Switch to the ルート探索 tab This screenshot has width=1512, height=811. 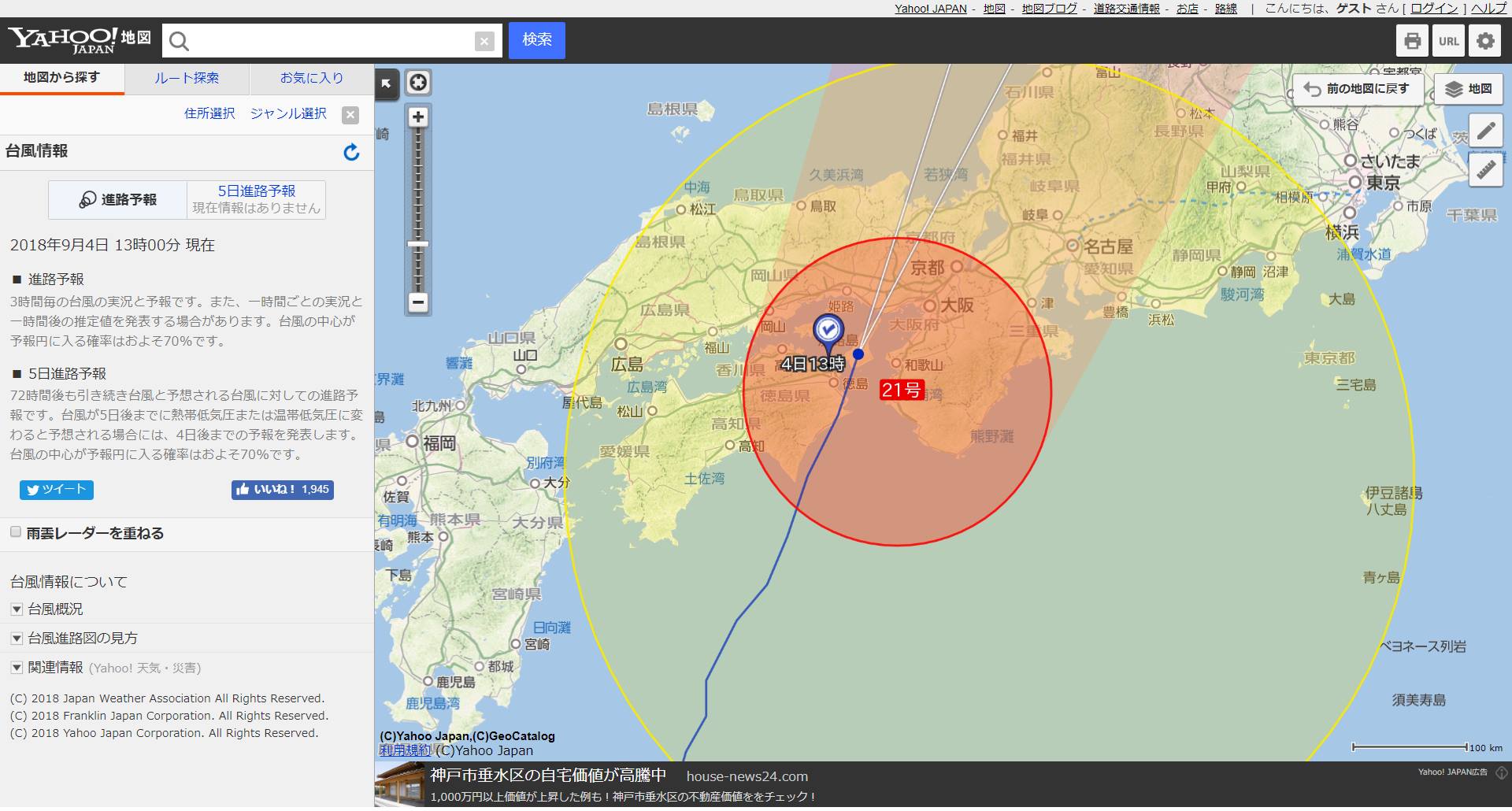(x=187, y=78)
